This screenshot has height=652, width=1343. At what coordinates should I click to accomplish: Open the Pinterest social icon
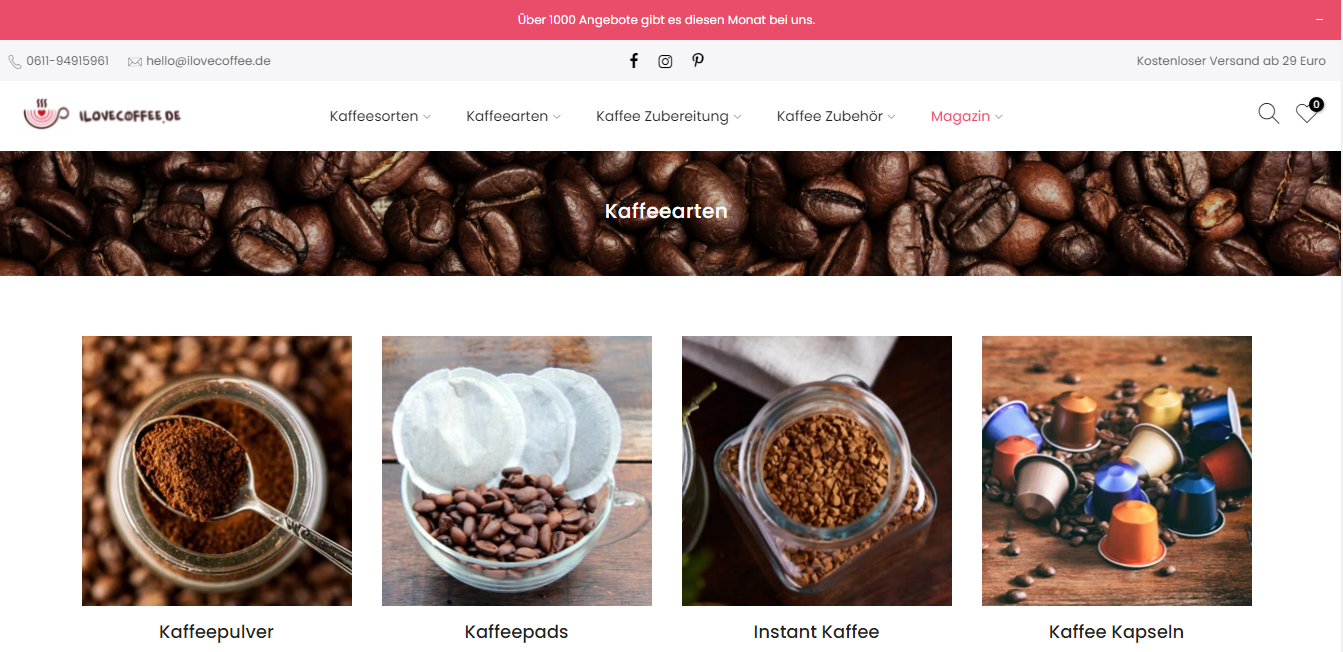coord(698,61)
